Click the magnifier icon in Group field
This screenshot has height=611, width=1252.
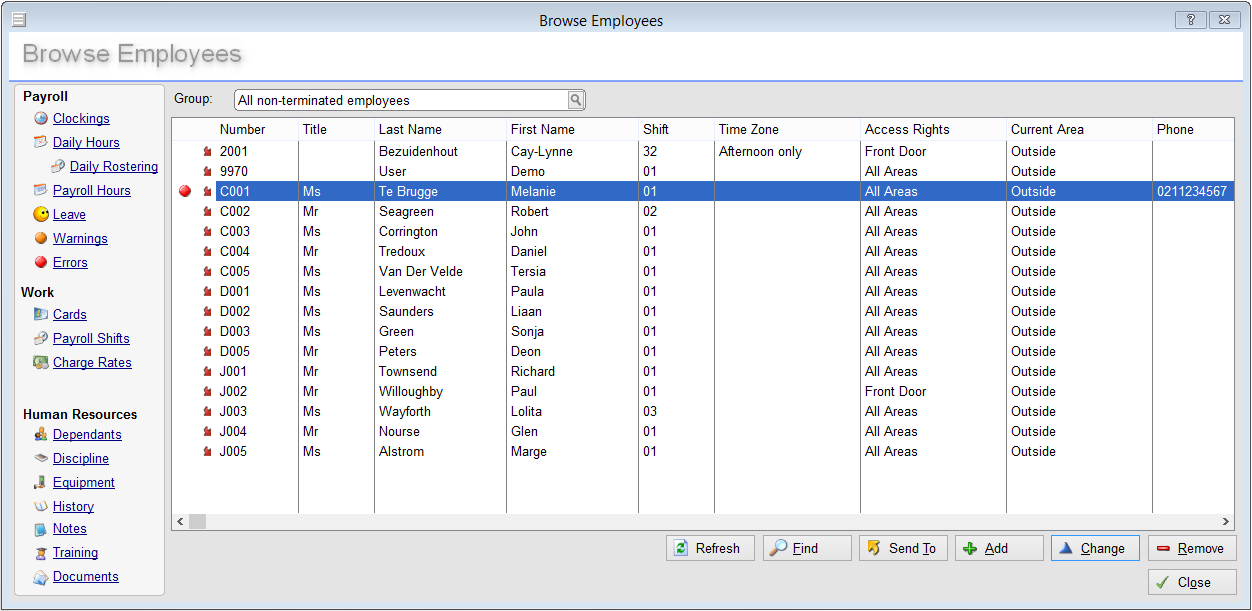pos(576,100)
